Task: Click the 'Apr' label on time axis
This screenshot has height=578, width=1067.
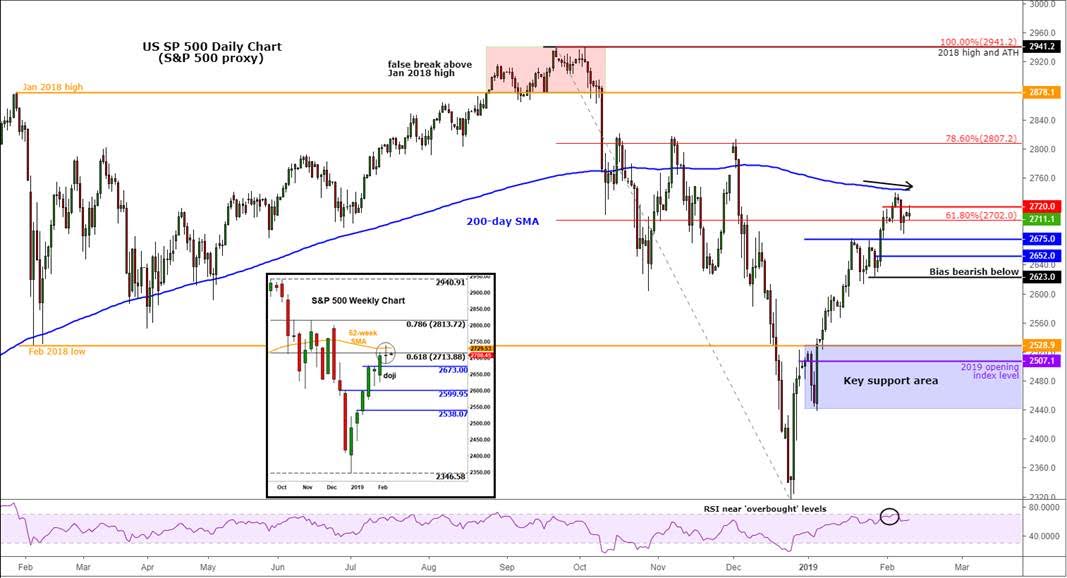Action: pyautogui.click(x=147, y=566)
